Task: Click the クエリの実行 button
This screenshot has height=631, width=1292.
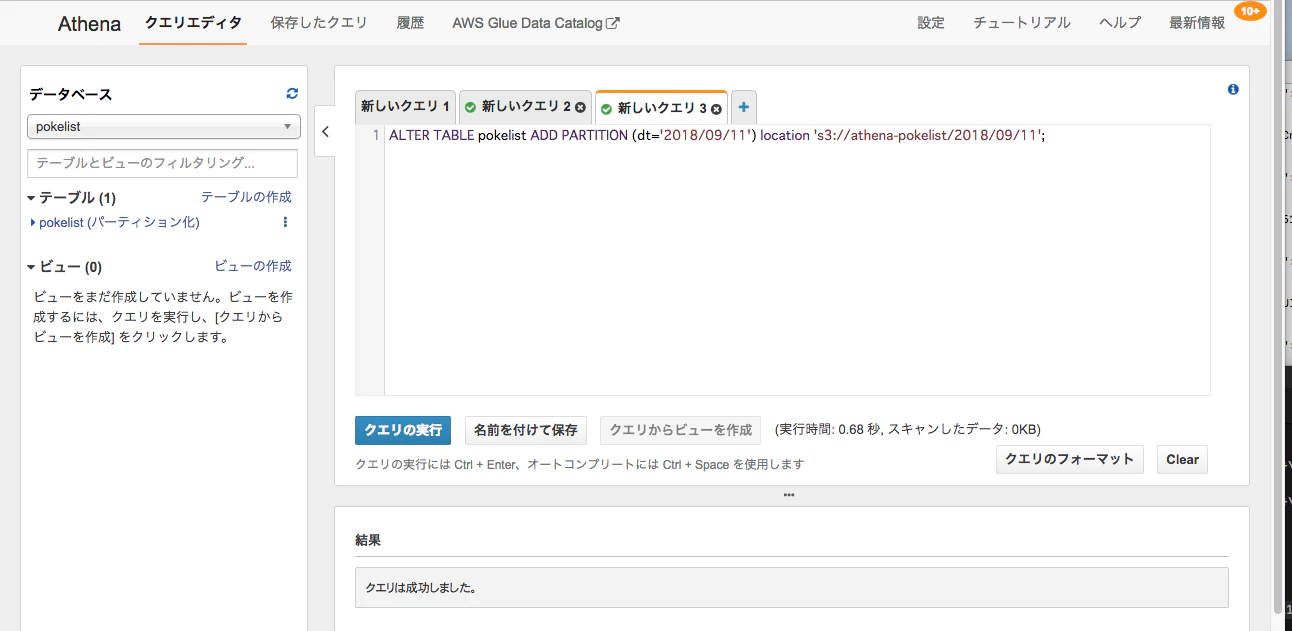Action: point(403,430)
